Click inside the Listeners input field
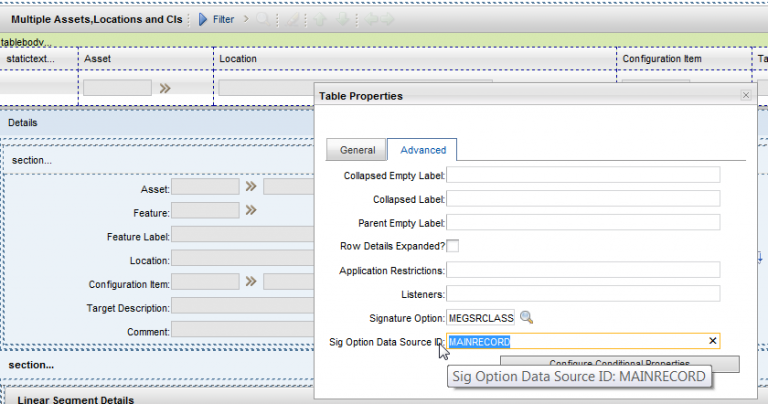This screenshot has height=404, width=768. click(x=583, y=294)
